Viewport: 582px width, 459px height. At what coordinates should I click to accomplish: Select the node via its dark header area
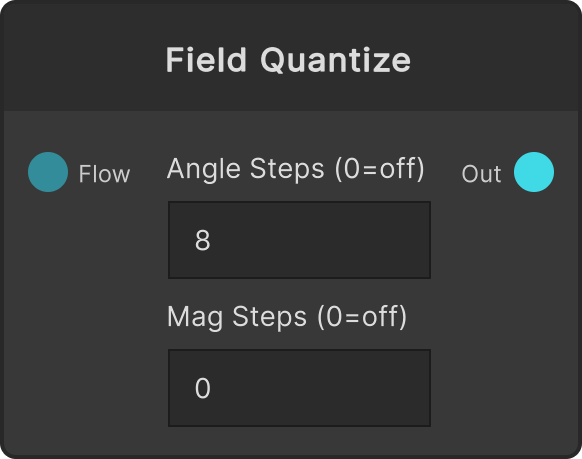(291, 56)
